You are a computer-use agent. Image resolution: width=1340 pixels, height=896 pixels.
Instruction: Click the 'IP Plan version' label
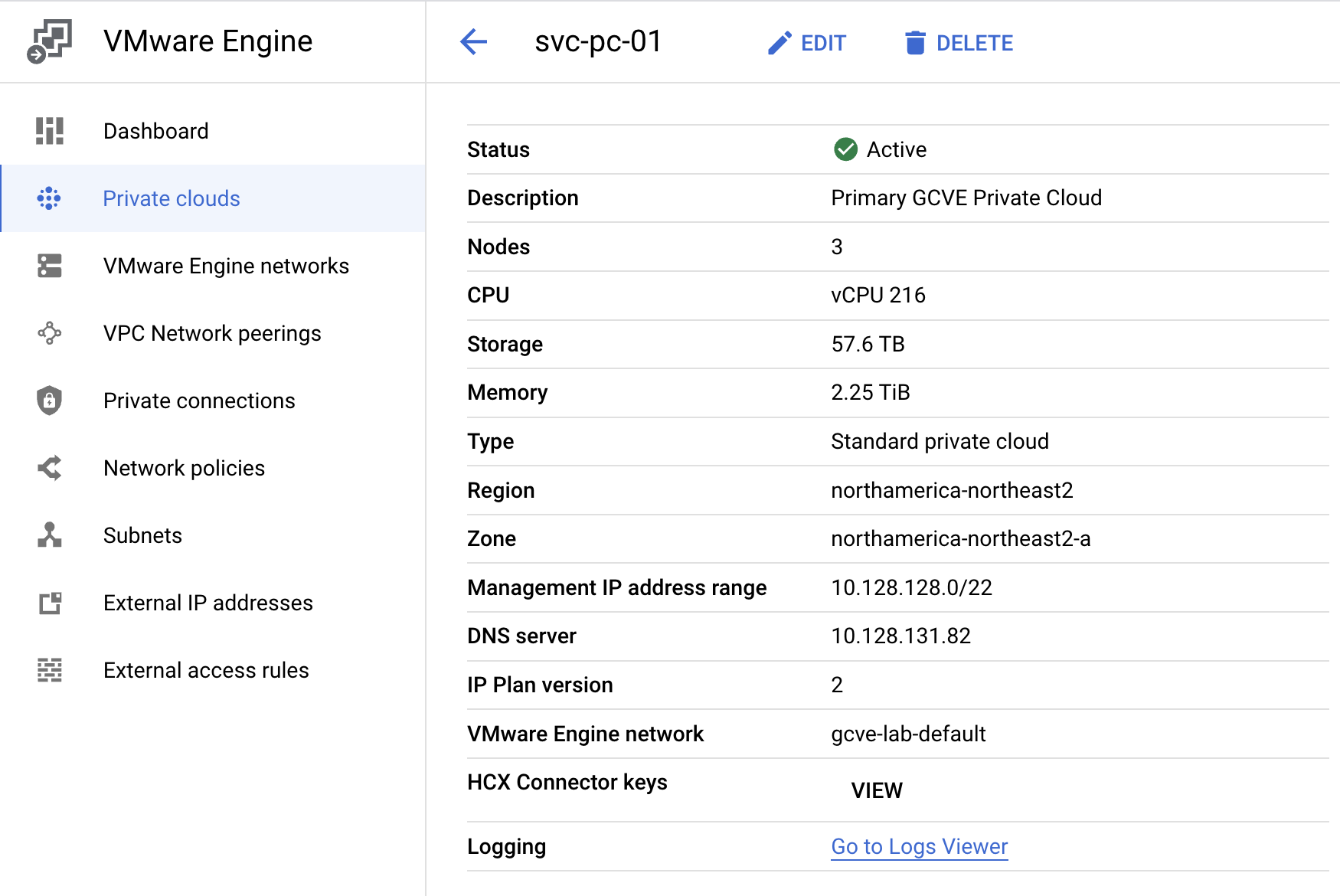click(541, 685)
